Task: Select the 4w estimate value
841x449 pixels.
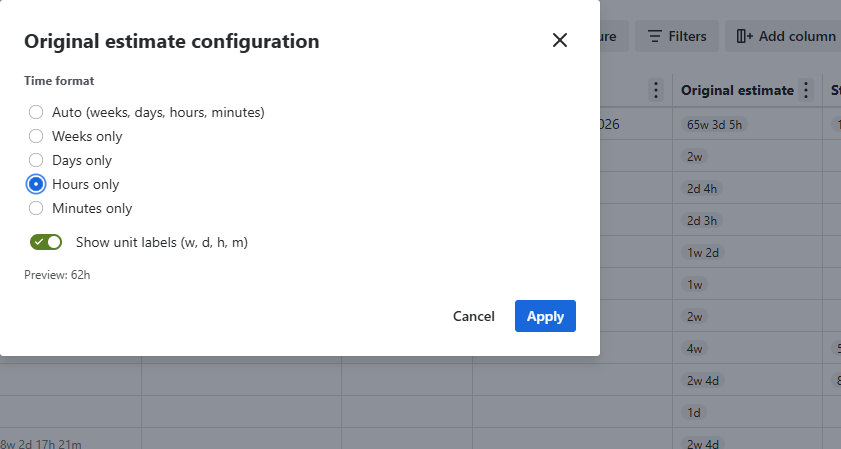Action: coord(695,349)
